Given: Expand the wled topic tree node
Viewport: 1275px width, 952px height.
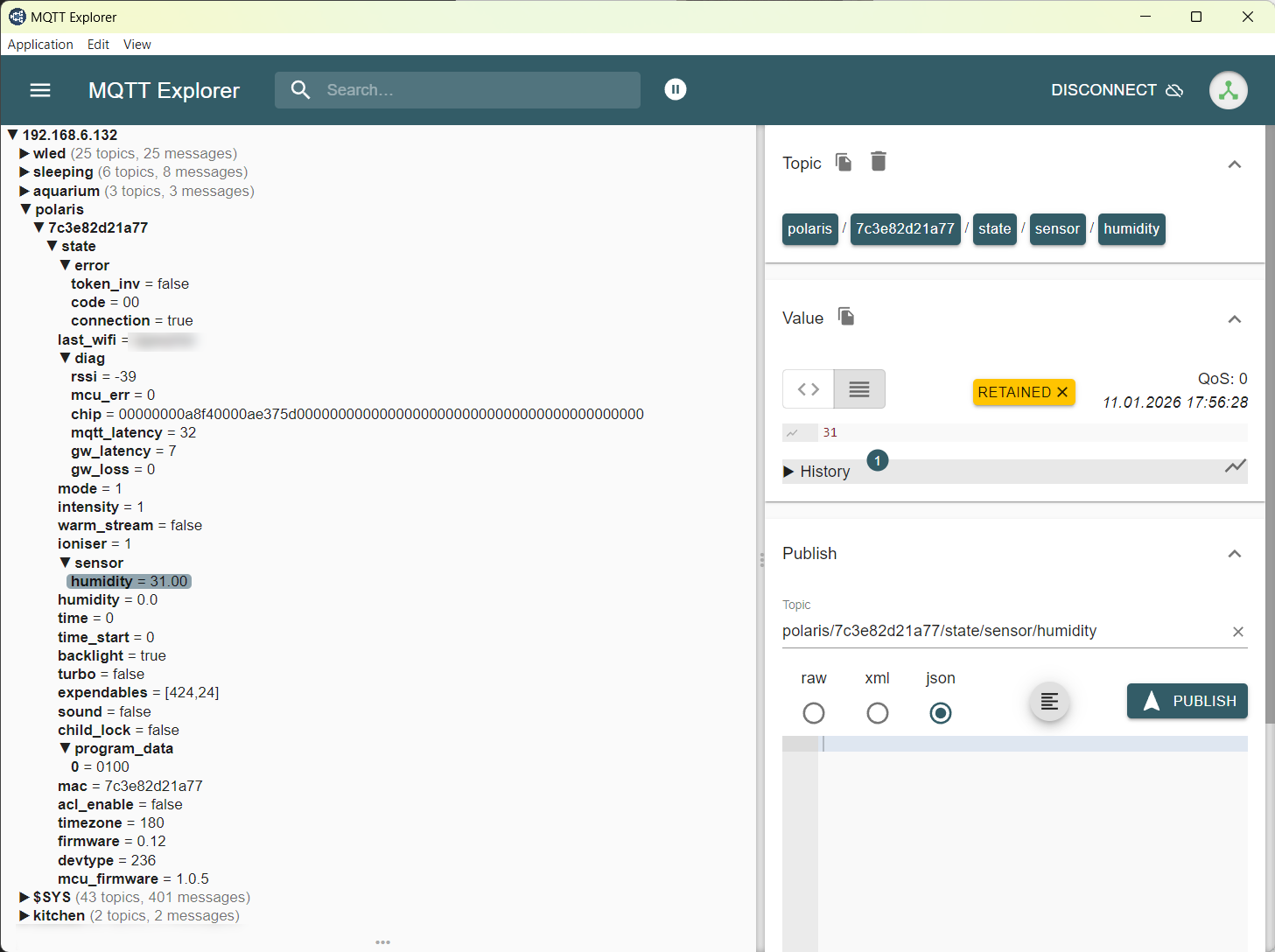Looking at the screenshot, I should point(25,154).
